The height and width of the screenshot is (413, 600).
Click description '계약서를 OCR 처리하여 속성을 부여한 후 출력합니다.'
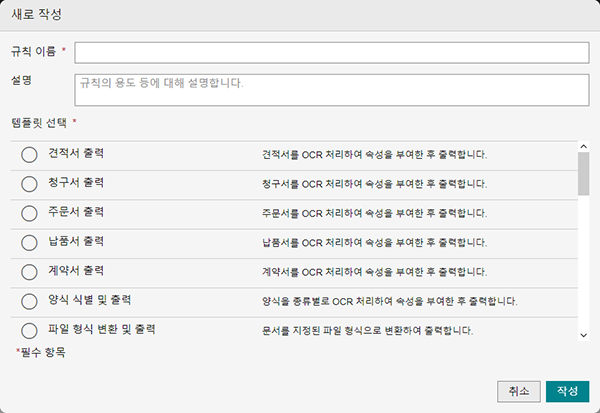click(375, 272)
